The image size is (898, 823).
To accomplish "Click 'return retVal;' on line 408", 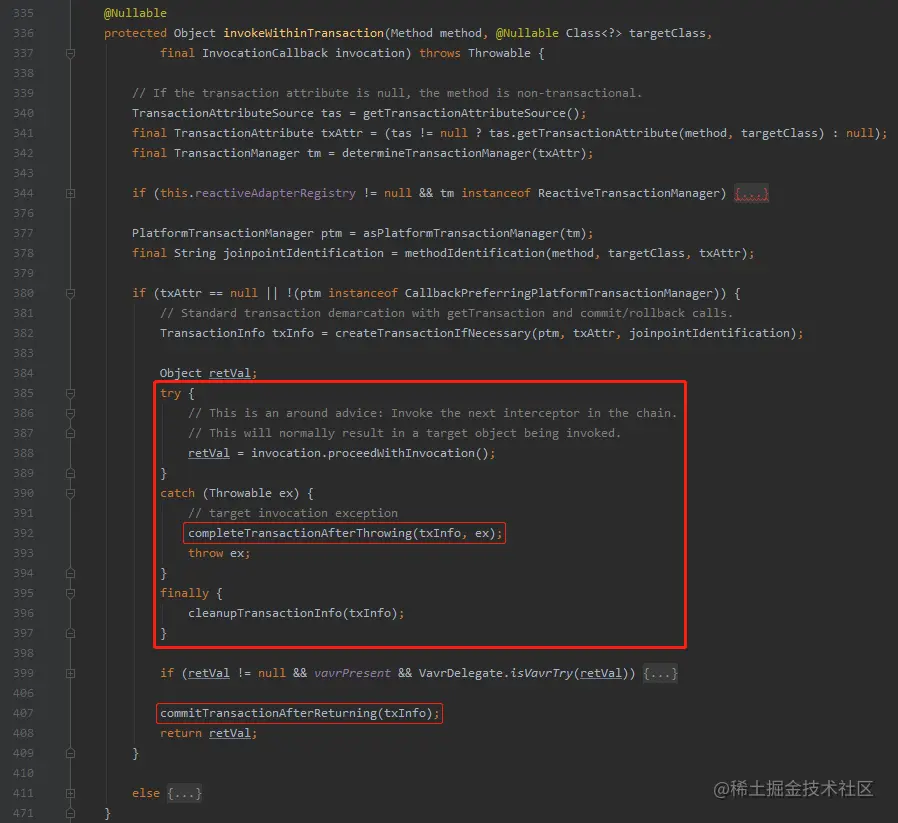I will tap(208, 733).
